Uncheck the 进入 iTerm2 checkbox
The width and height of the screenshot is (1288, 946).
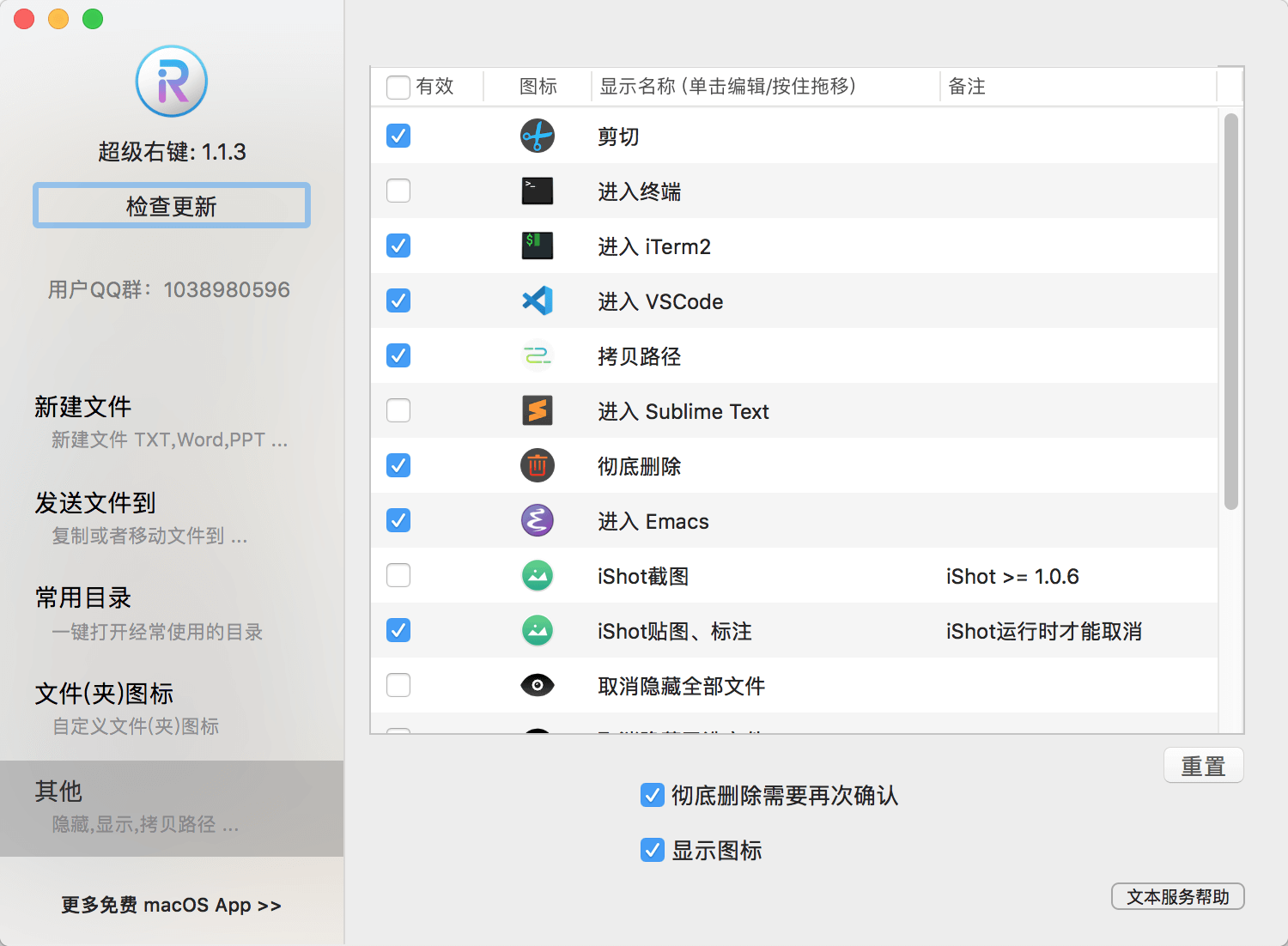[x=398, y=246]
